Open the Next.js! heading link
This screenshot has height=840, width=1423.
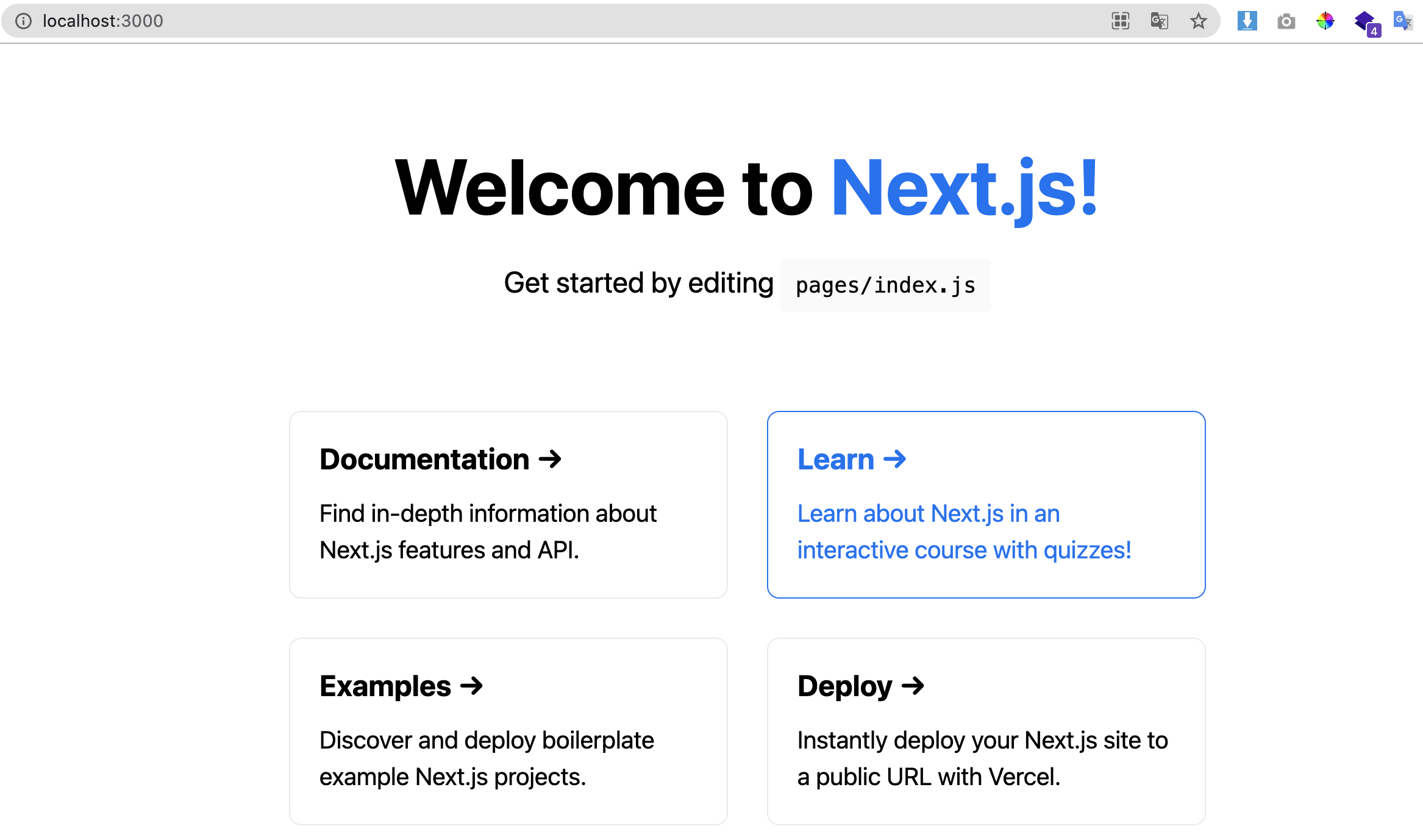(965, 188)
